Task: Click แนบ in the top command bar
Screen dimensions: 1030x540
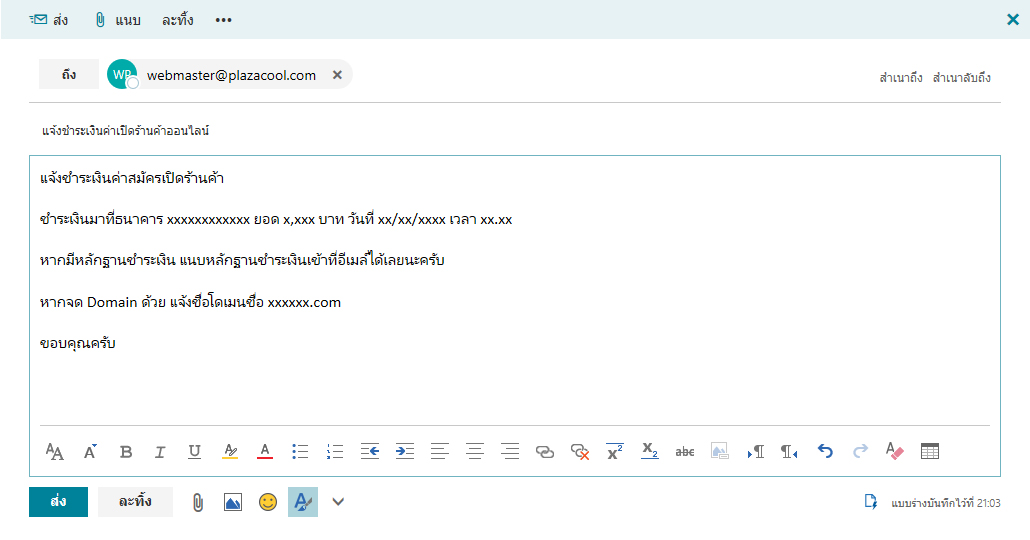Action: pos(117,20)
